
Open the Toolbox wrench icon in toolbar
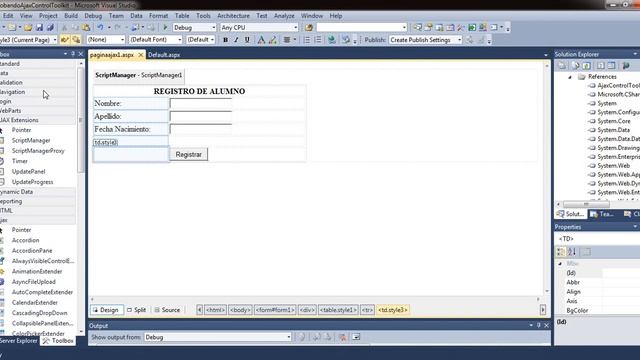coord(461,27)
